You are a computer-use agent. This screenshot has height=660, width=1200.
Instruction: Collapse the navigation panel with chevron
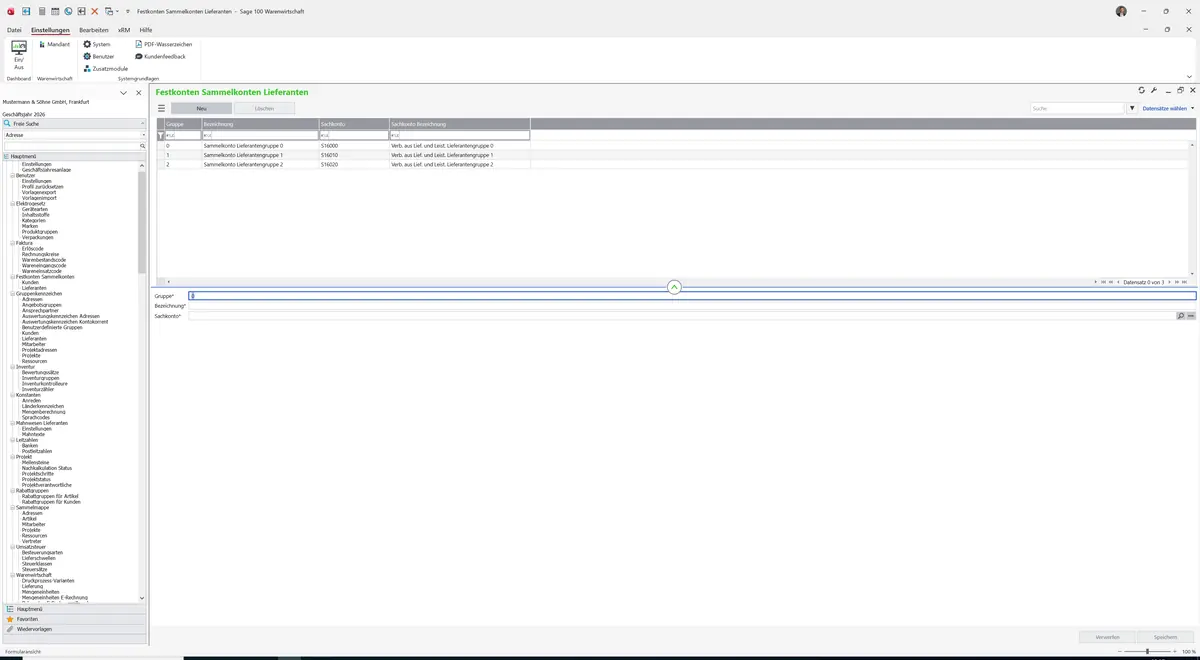click(x=123, y=93)
